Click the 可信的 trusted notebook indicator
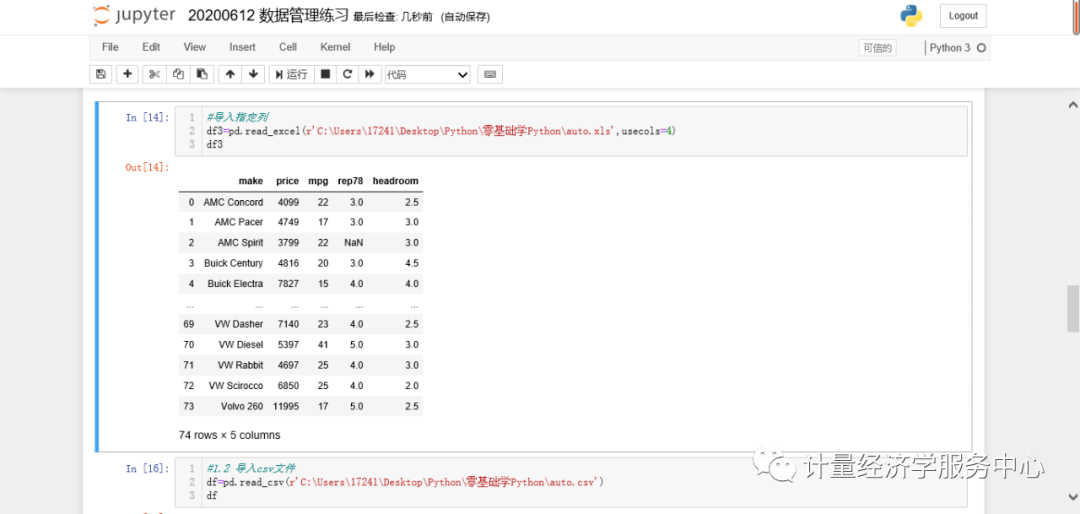 [877, 48]
